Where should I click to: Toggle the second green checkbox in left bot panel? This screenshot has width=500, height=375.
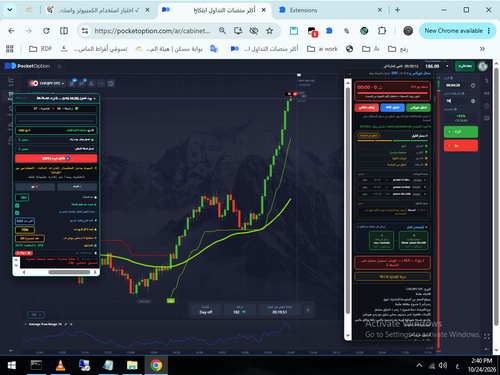click(x=17, y=213)
